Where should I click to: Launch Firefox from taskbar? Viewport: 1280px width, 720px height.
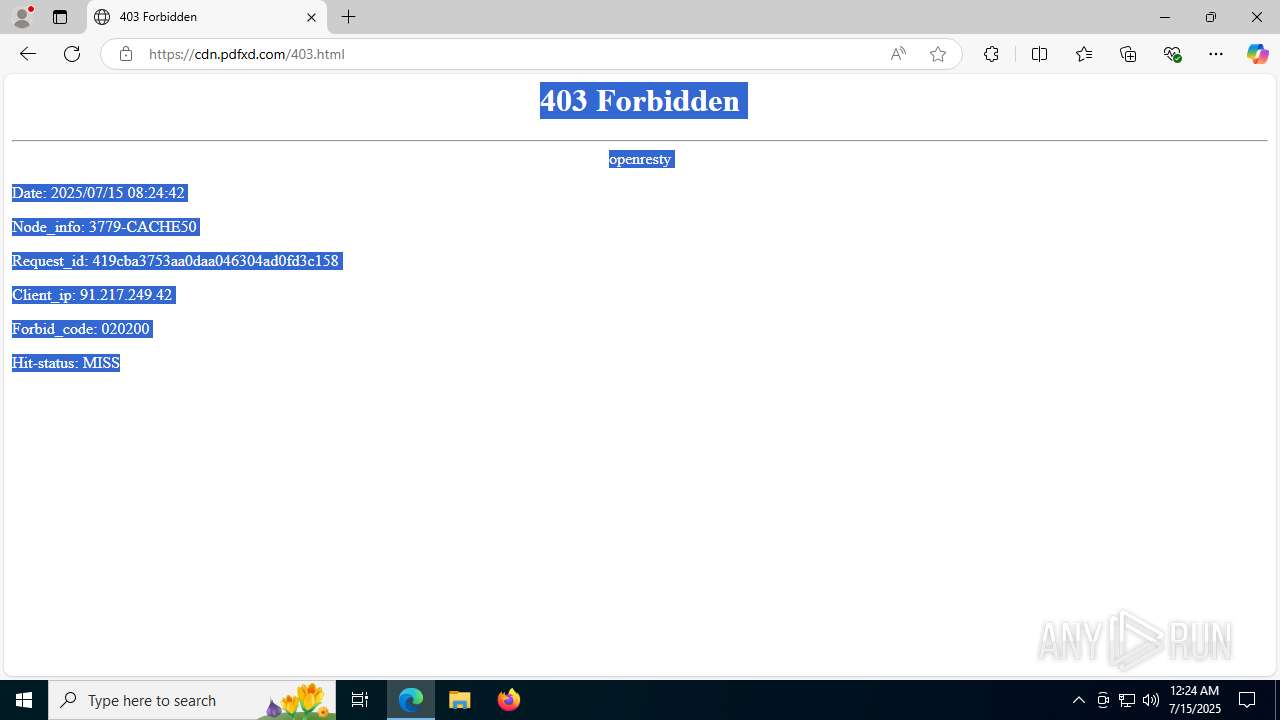(x=508, y=700)
